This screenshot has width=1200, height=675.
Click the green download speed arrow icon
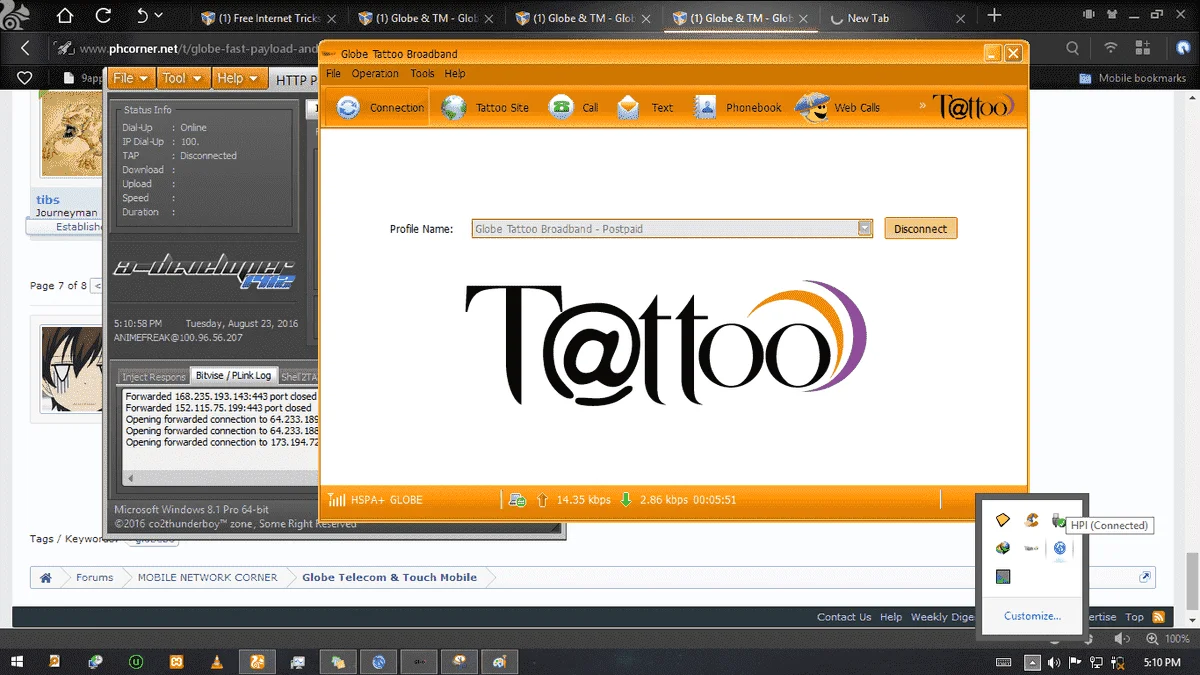pyautogui.click(x=626, y=499)
